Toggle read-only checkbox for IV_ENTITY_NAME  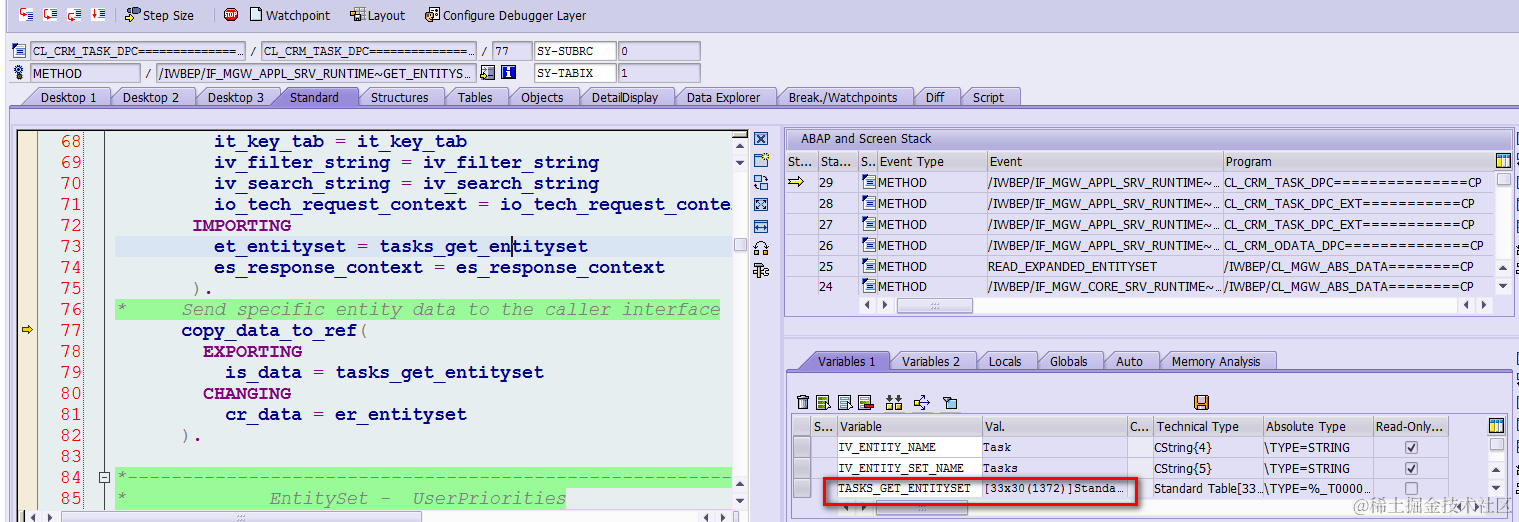click(x=1411, y=447)
